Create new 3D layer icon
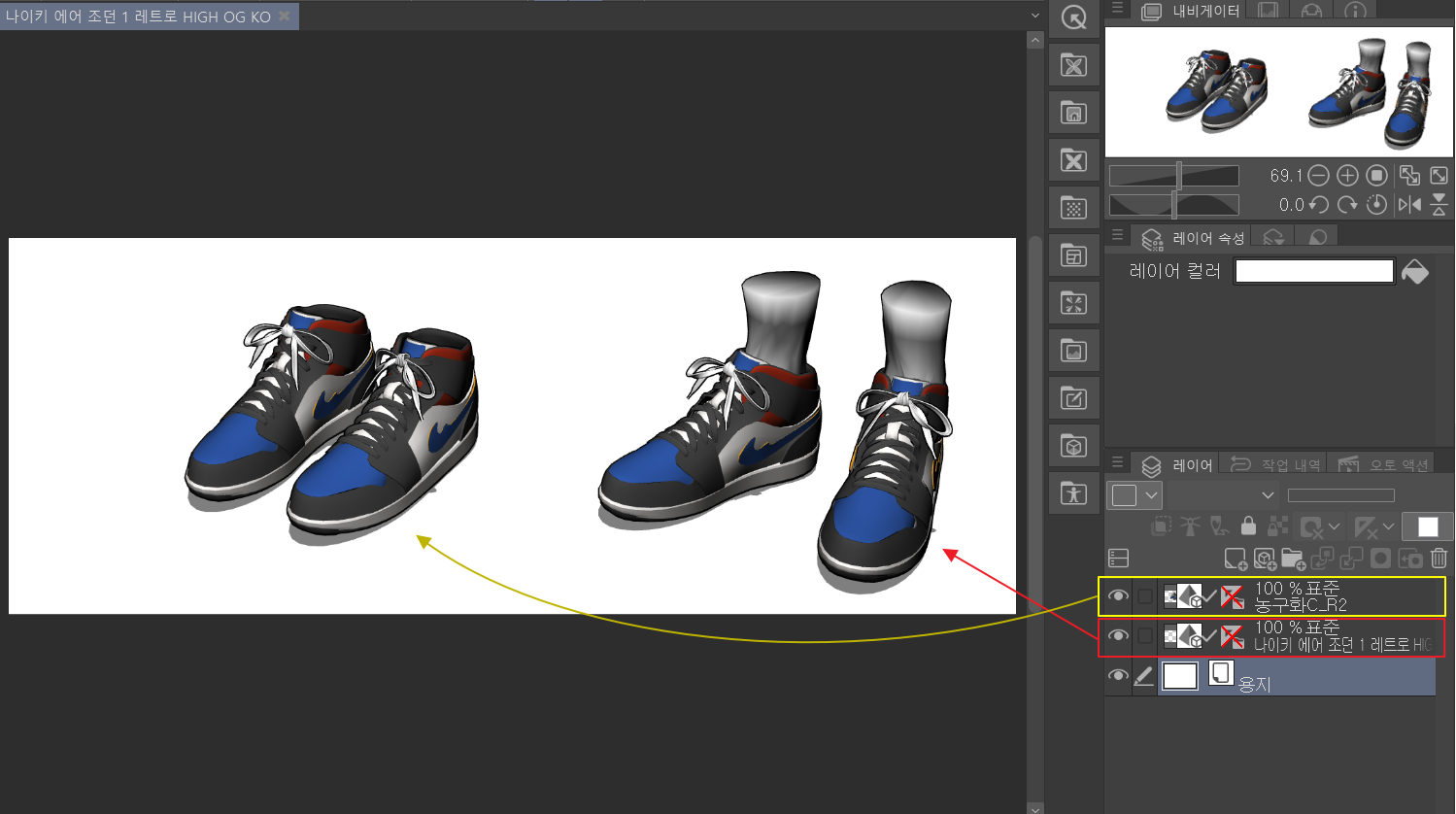 pyautogui.click(x=1265, y=559)
